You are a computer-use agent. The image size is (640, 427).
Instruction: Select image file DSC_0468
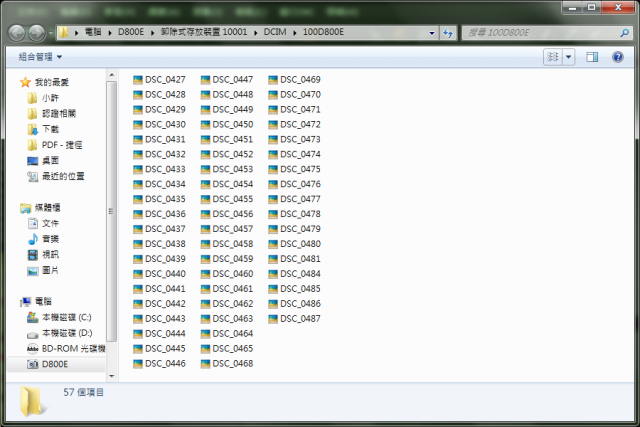[x=227, y=364]
